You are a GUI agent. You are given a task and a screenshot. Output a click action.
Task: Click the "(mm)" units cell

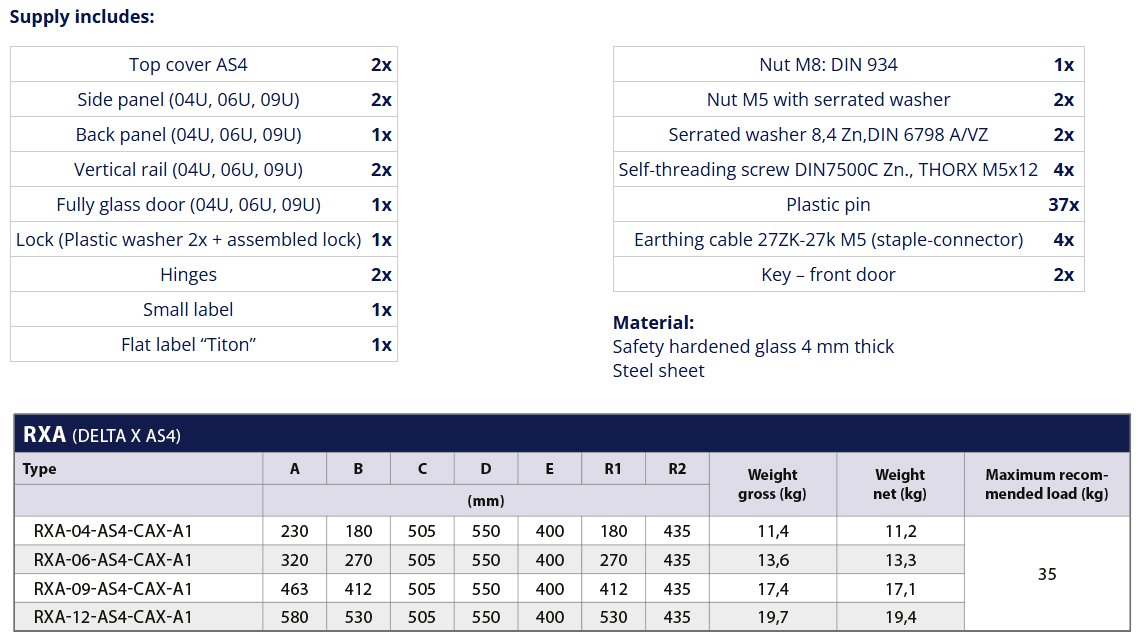click(486, 500)
